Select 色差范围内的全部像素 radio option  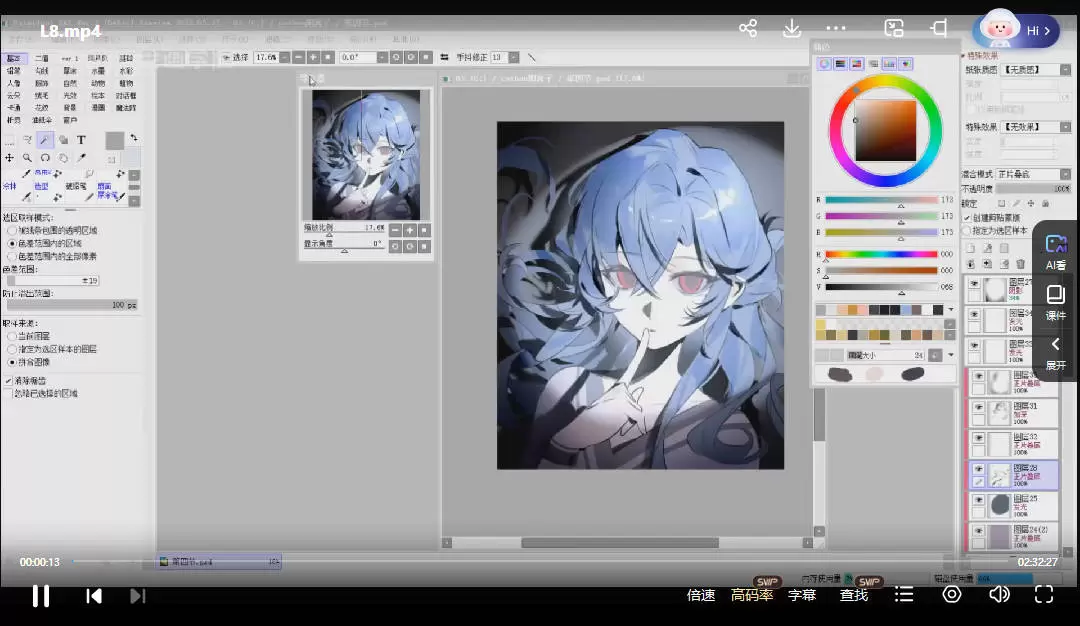[12, 256]
